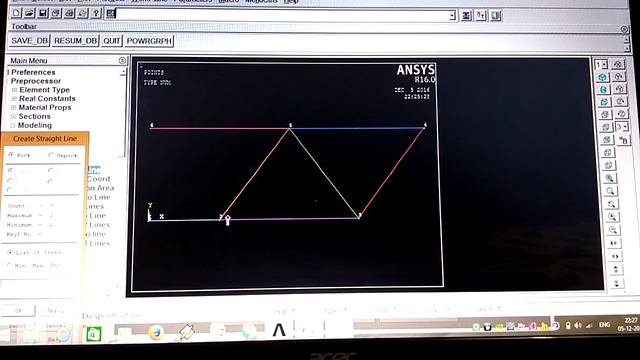Expand Sections tree node
The width and height of the screenshot is (640, 360).
[13, 116]
